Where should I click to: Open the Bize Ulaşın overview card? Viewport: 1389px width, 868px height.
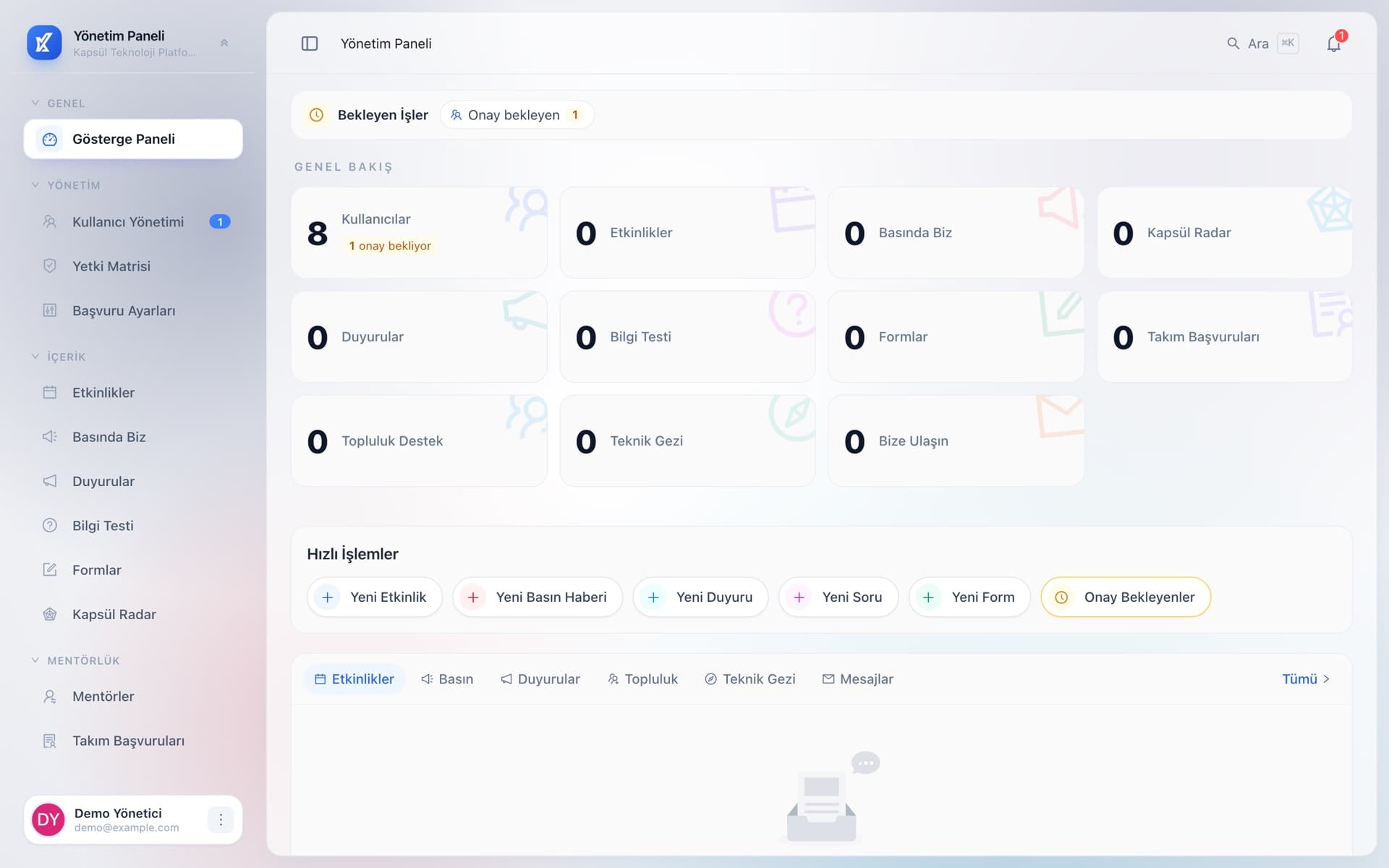(x=956, y=441)
